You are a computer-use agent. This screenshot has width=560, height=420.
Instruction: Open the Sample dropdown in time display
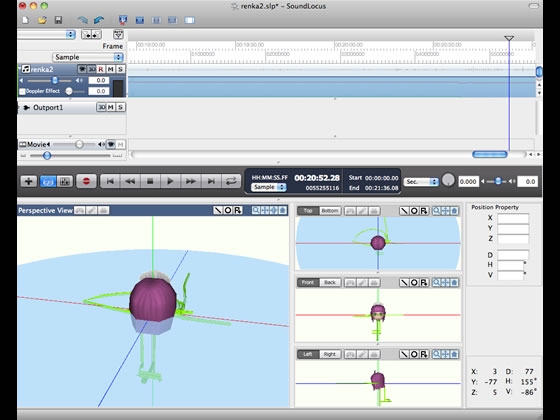269,187
